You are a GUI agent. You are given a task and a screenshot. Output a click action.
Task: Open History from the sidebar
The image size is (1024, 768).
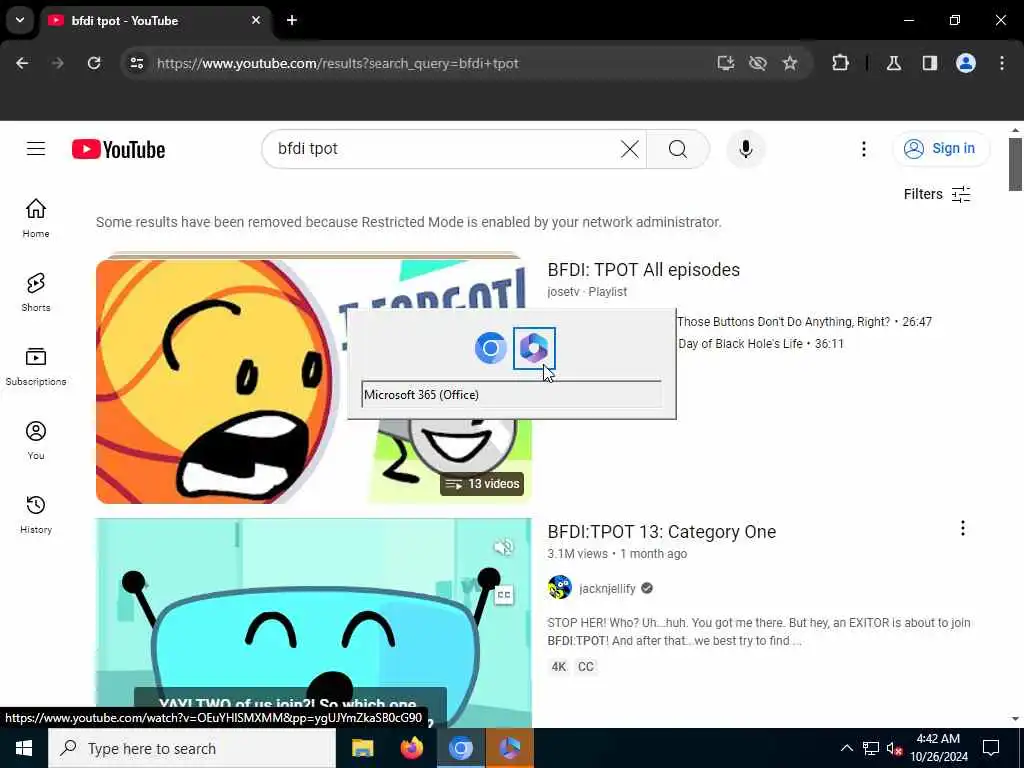click(36, 514)
